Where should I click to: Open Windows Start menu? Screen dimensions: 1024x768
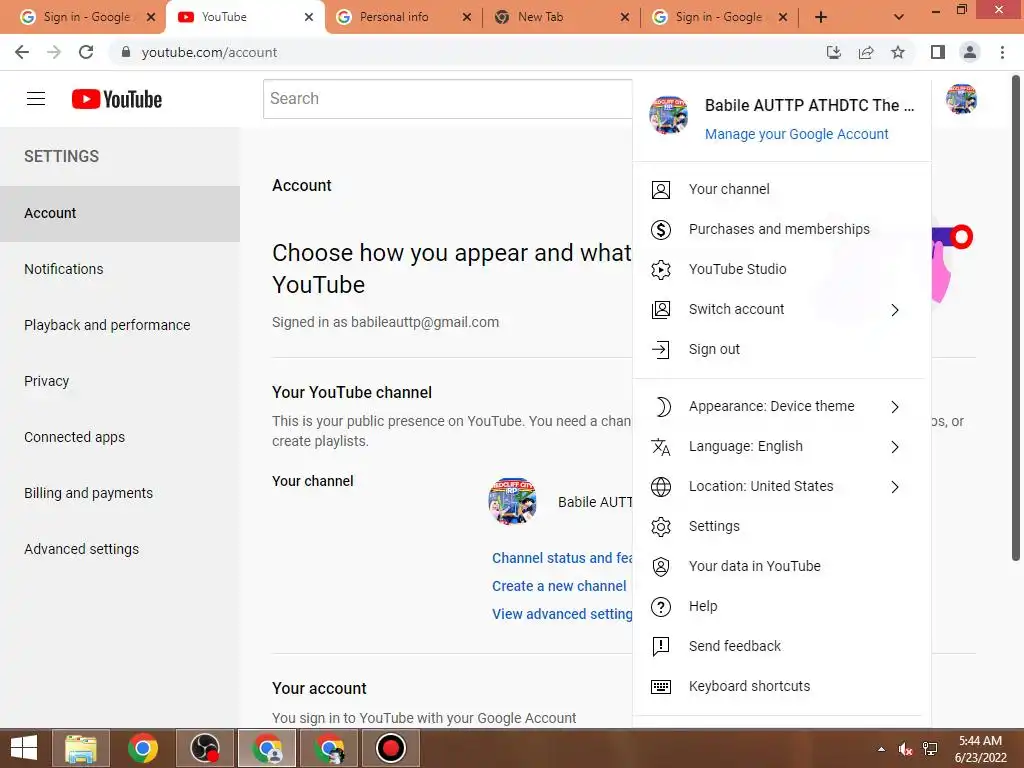[24, 748]
